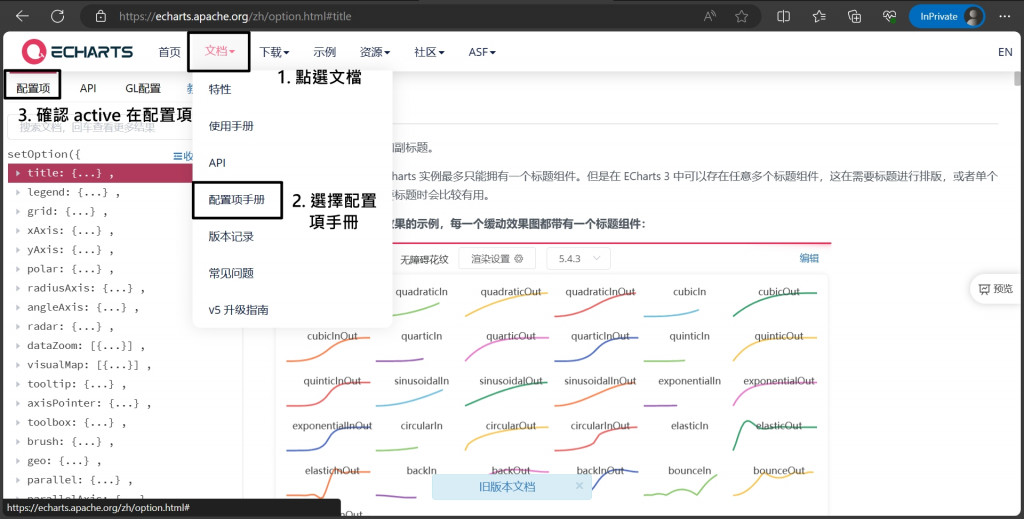This screenshot has width=1024, height=519.
Task: Select axisPointer in option tree
Action: coord(89,403)
